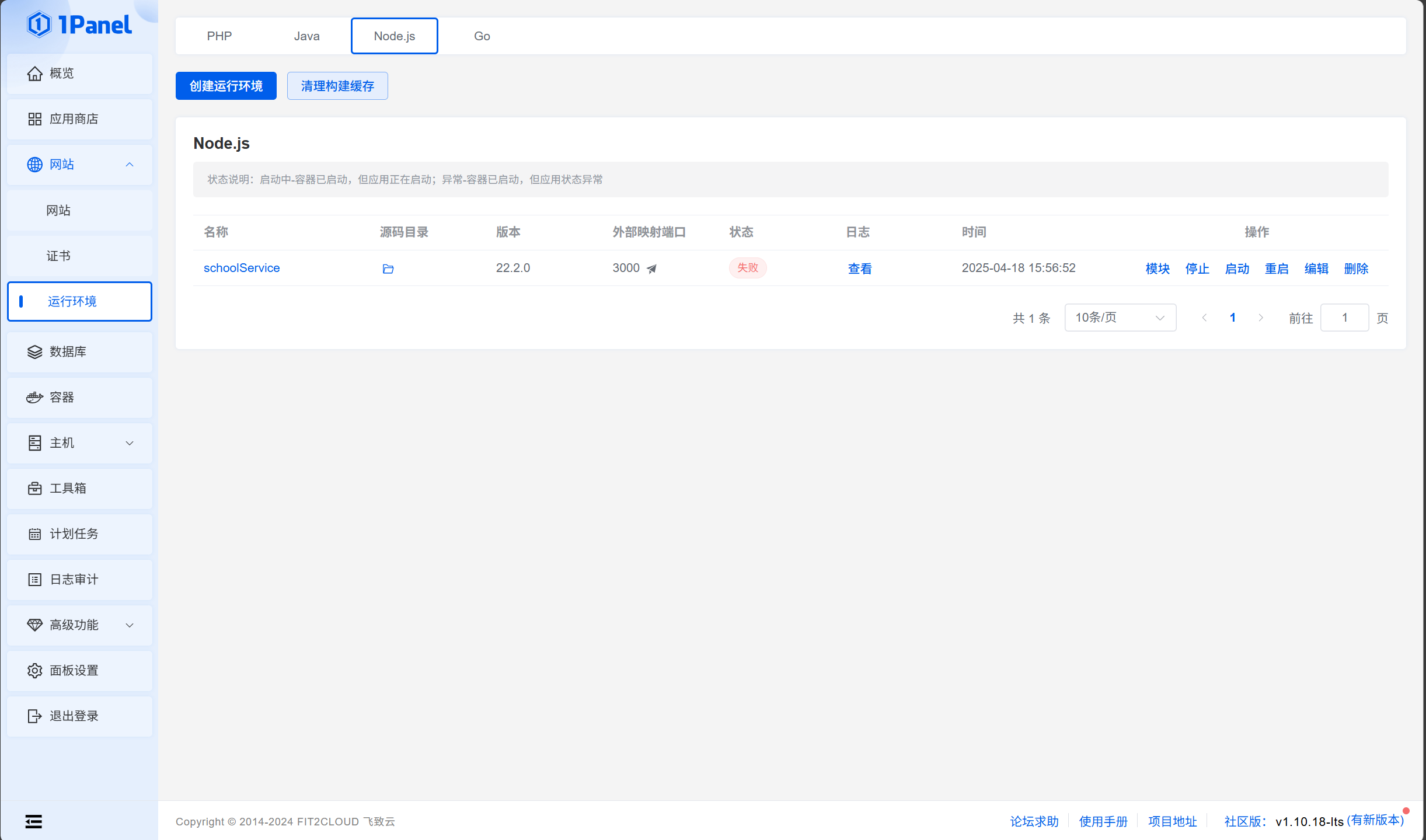Click 重启 for schoolService
This screenshot has width=1426, height=840.
point(1277,269)
